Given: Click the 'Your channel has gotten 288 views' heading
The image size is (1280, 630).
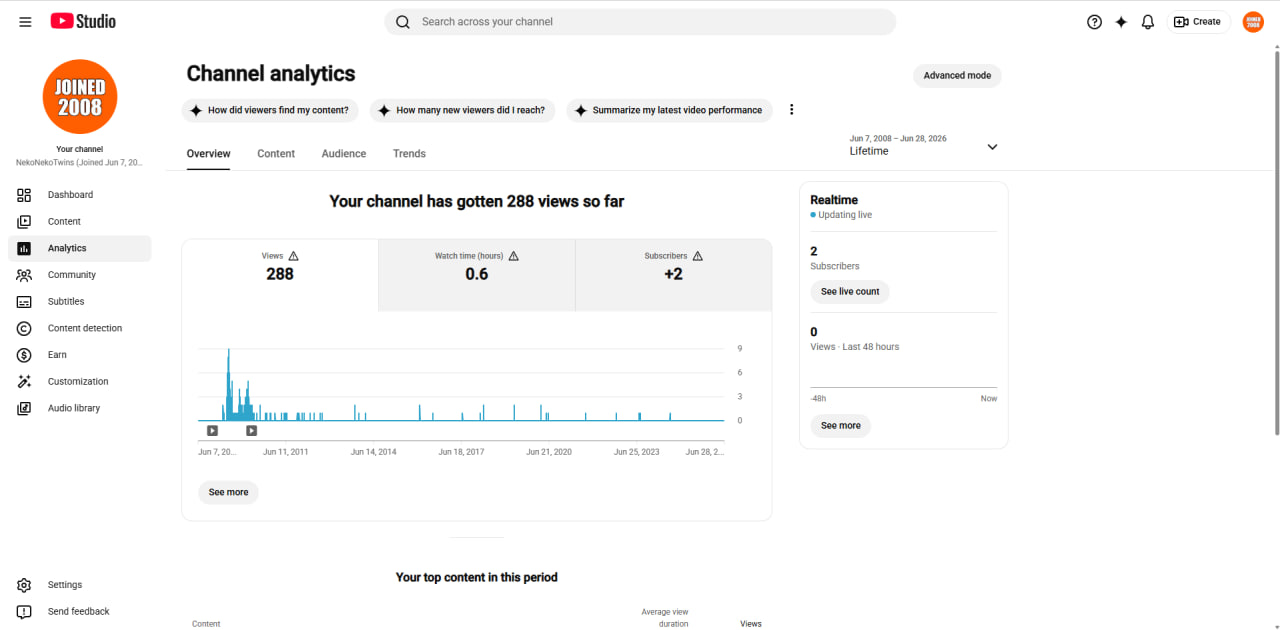Looking at the screenshot, I should tap(477, 202).
